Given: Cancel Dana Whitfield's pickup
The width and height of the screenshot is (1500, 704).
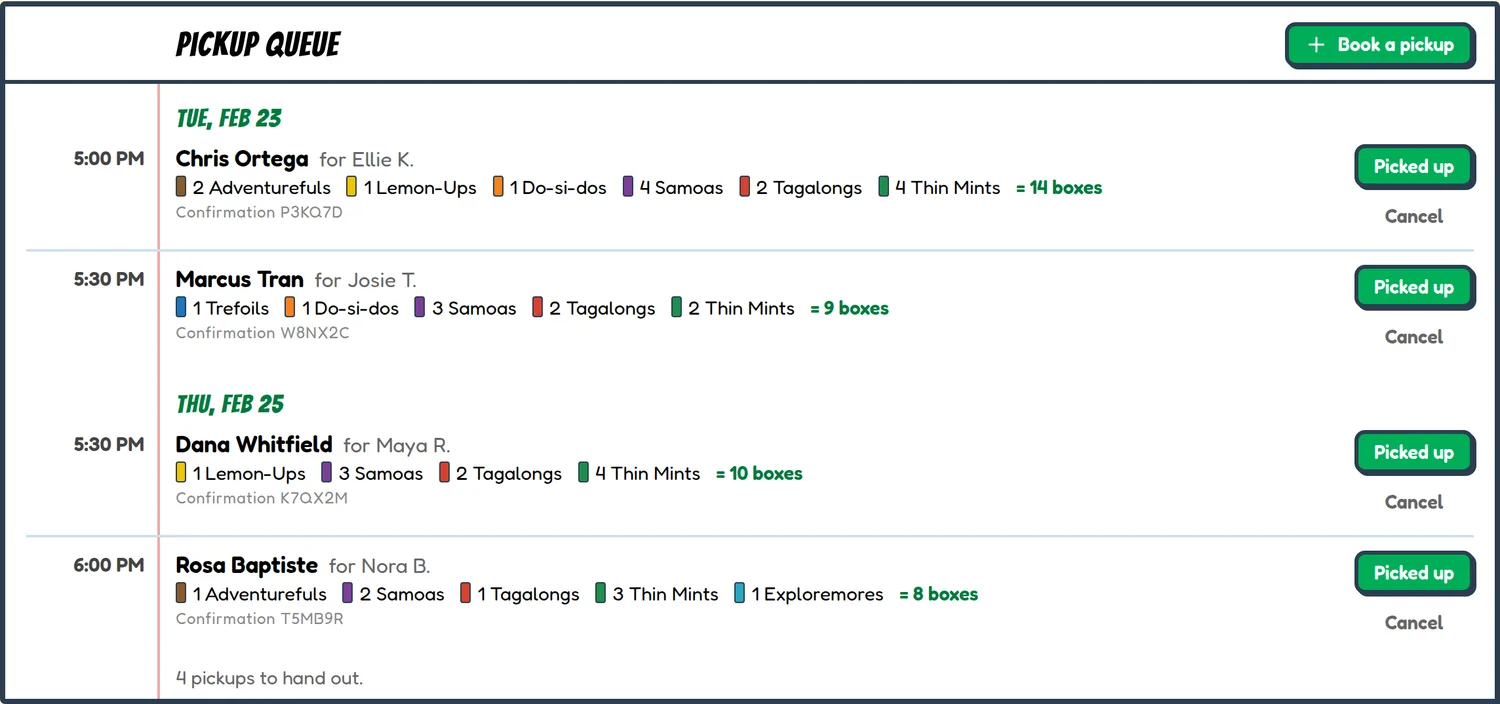Looking at the screenshot, I should [1414, 502].
